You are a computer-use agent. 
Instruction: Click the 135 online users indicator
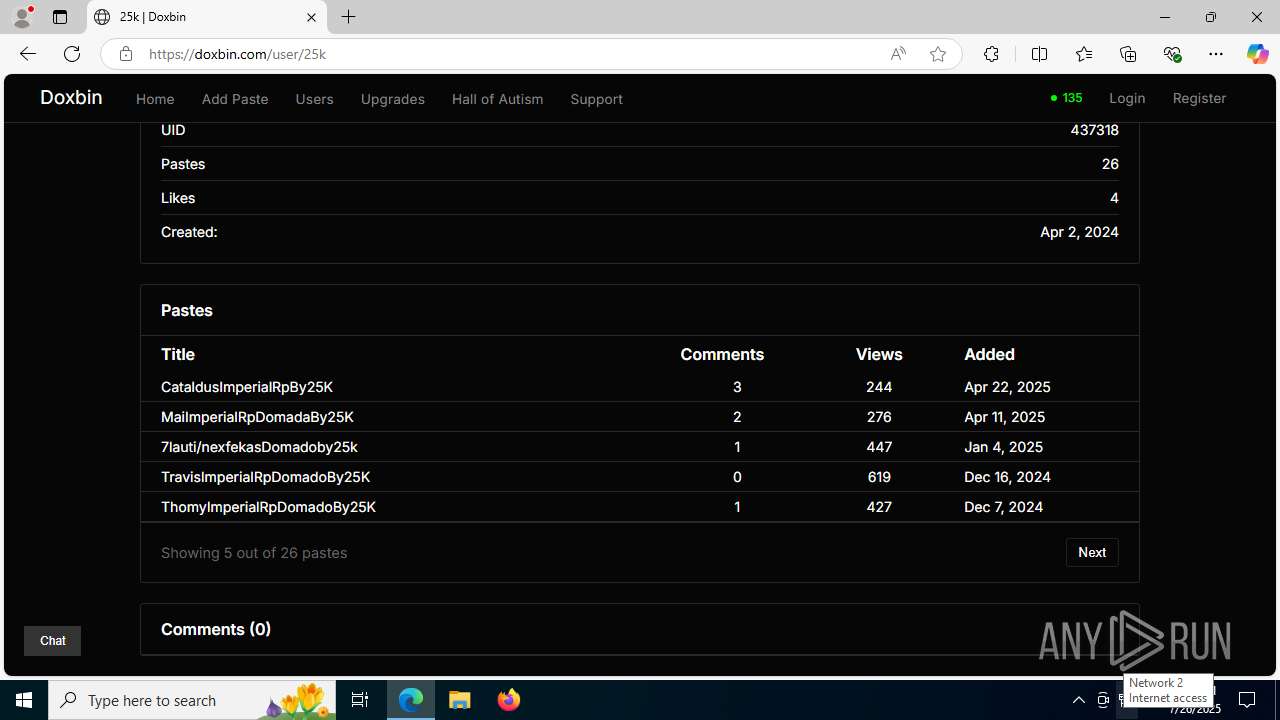coord(1066,98)
